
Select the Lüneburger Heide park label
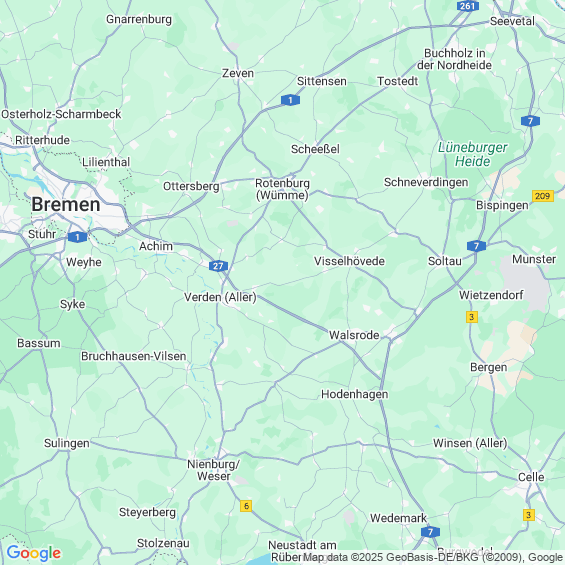coord(472,154)
